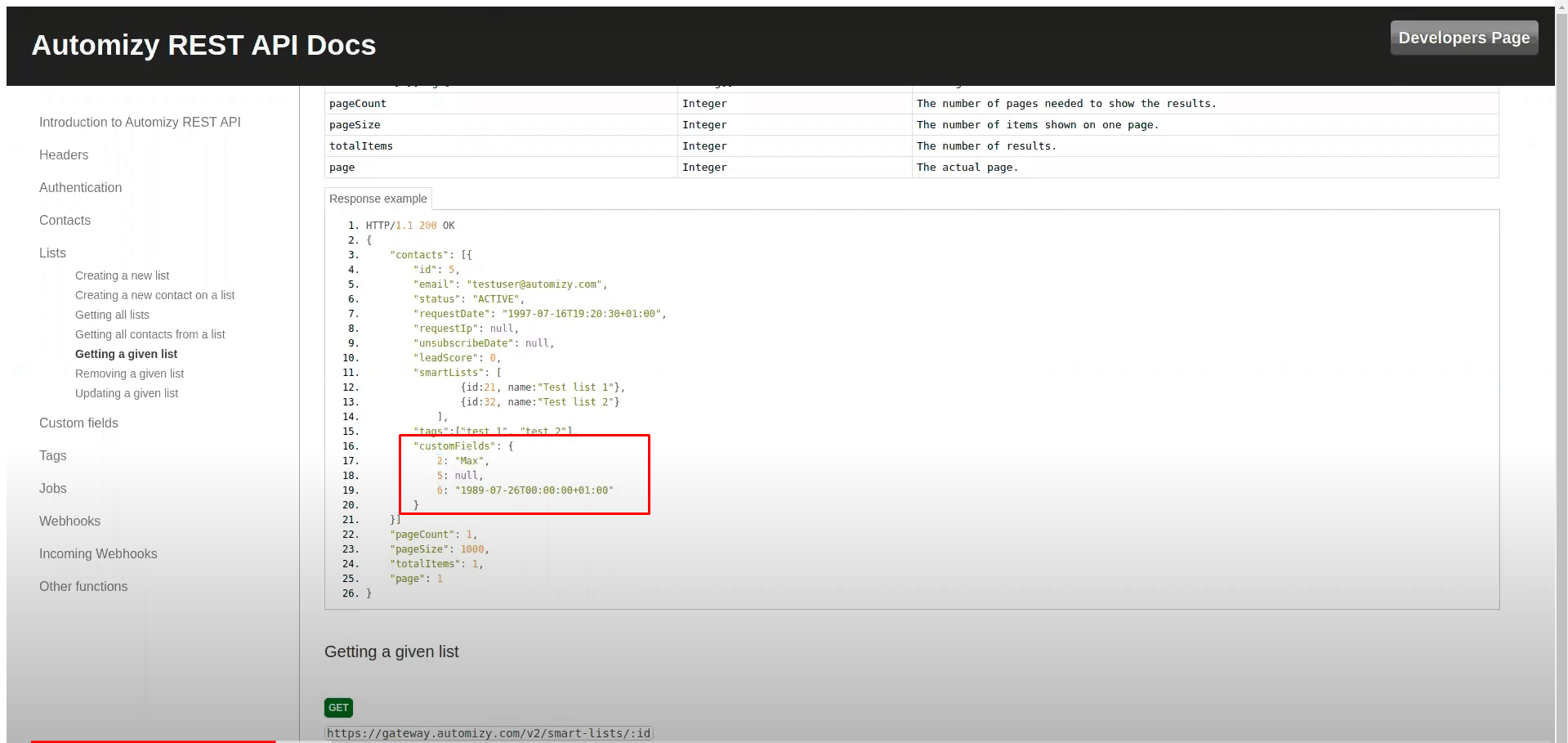Switch to the Response example tab

pyautogui.click(x=377, y=199)
